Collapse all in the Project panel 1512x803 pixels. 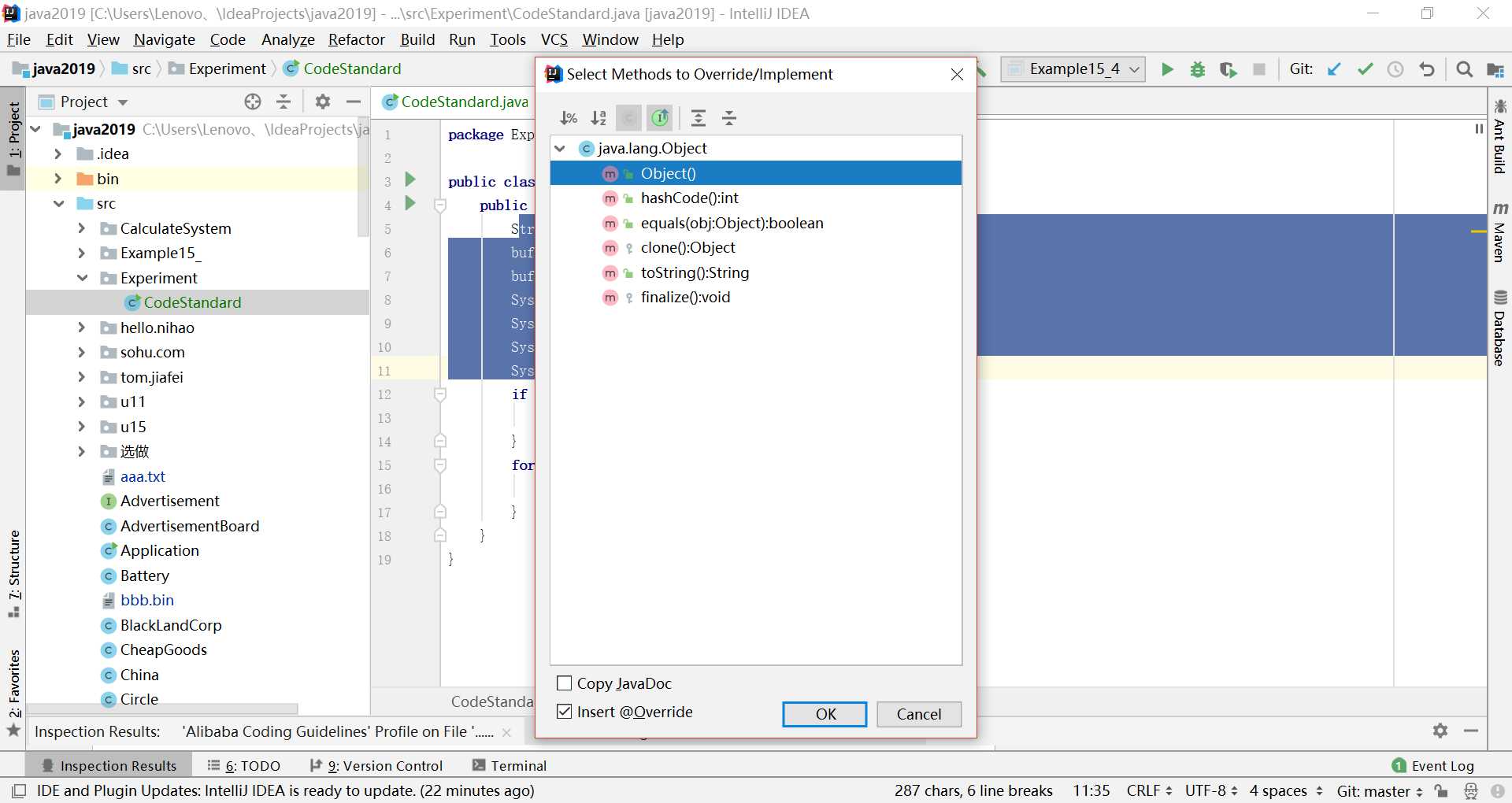[283, 102]
